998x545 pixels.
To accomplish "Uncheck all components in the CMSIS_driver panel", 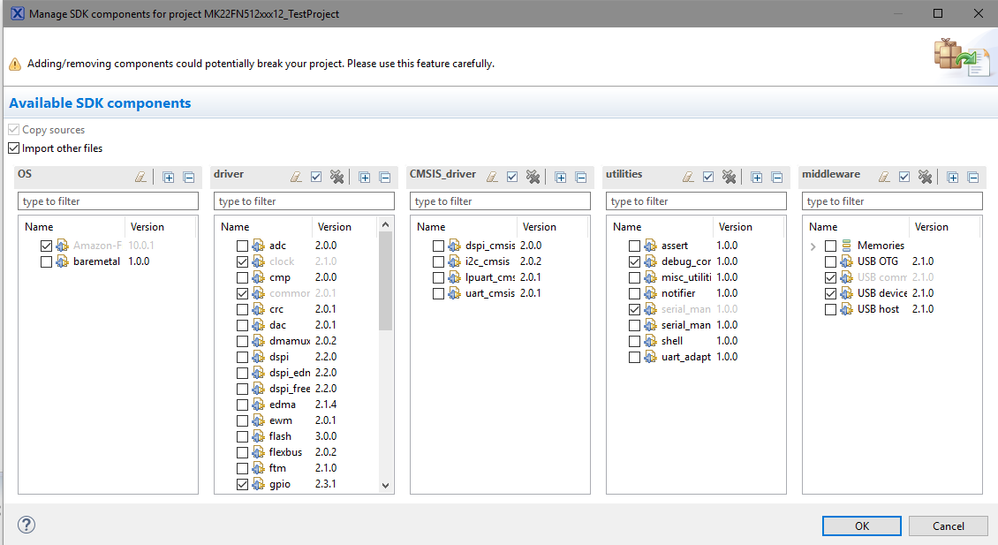I will pyautogui.click(x=533, y=177).
